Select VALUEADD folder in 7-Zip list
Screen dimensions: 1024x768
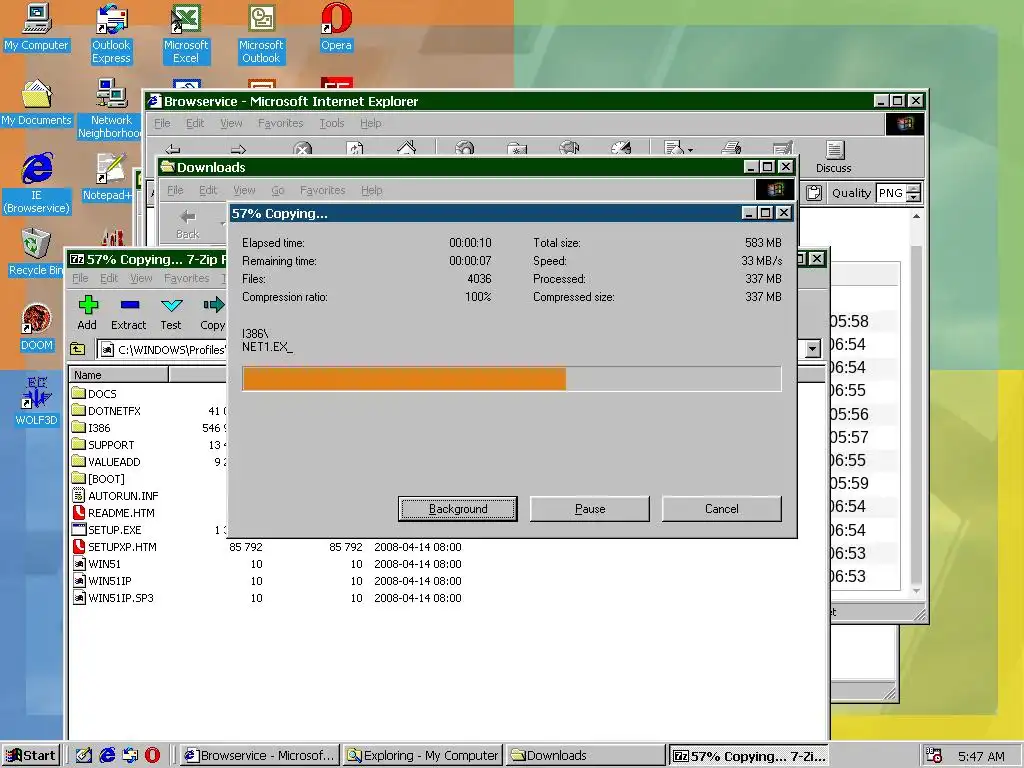pyautogui.click(x=106, y=462)
